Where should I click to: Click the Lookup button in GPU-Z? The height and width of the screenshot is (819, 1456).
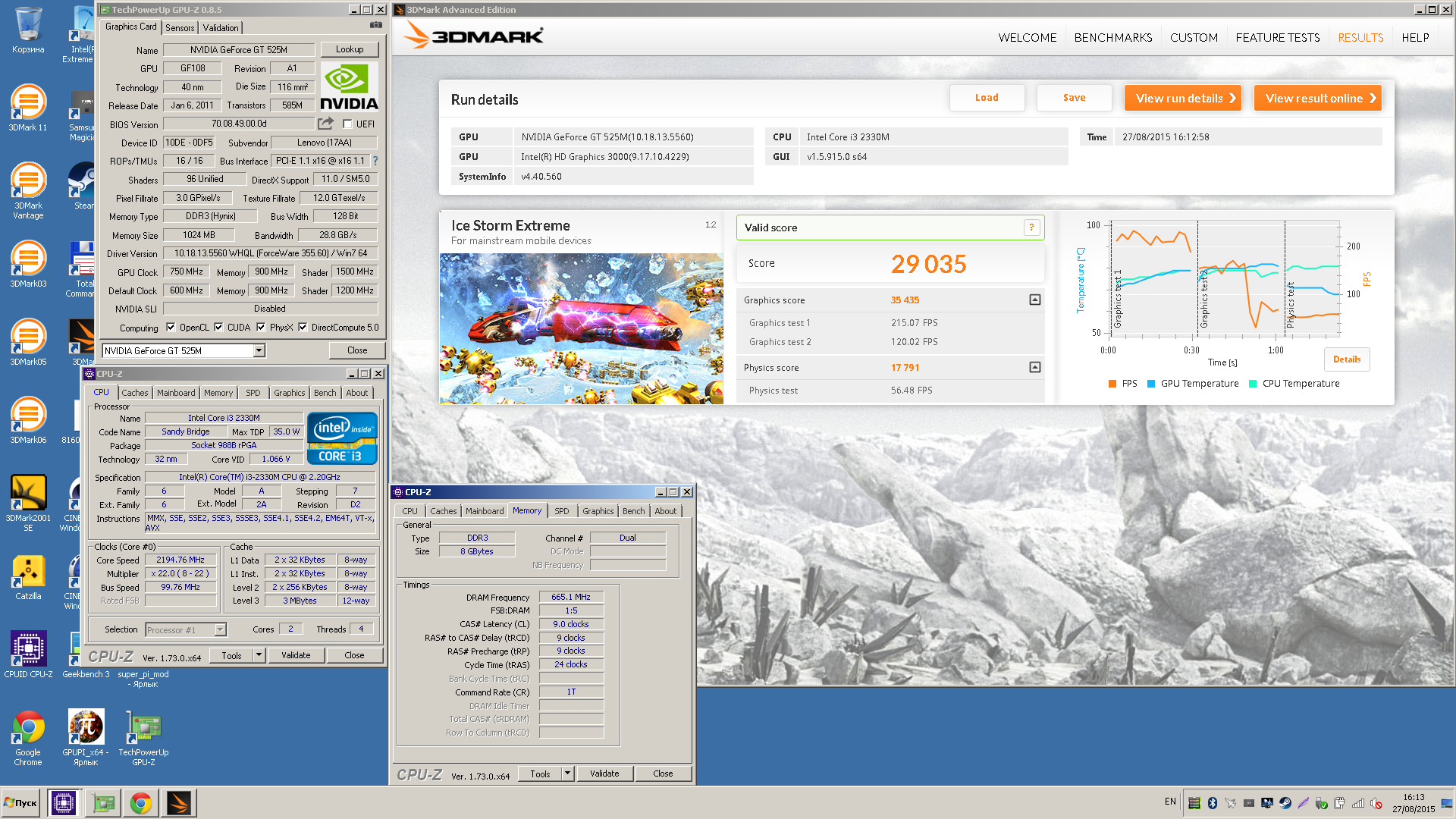click(350, 49)
